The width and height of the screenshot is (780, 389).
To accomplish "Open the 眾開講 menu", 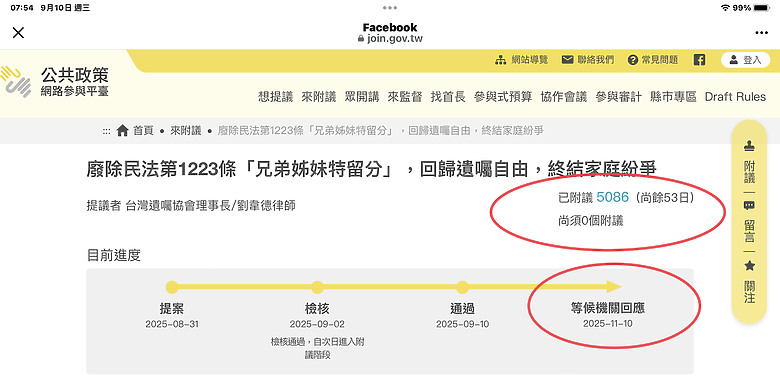I will [362, 97].
